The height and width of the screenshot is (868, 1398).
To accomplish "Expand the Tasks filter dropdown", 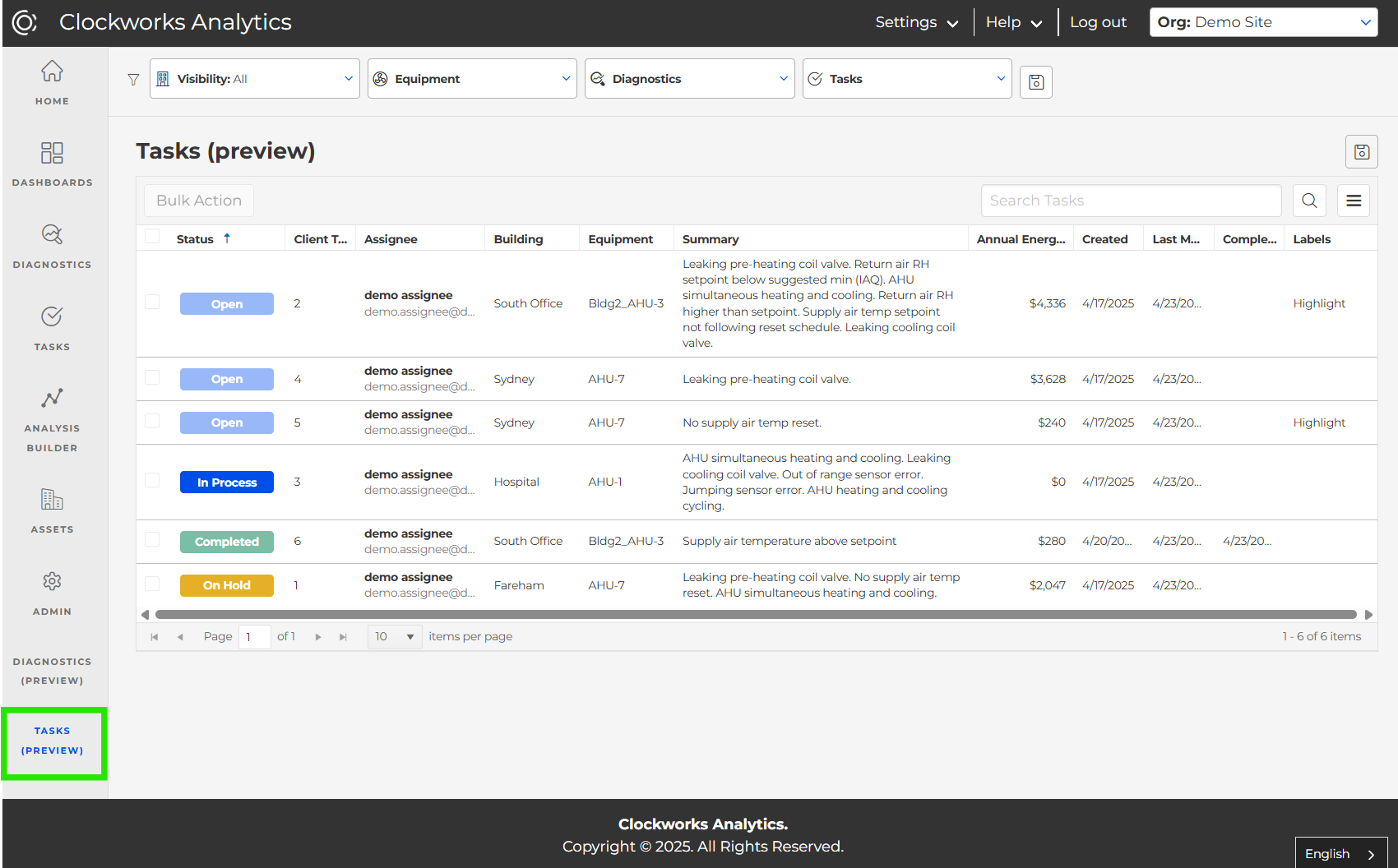I will pyautogui.click(x=907, y=79).
